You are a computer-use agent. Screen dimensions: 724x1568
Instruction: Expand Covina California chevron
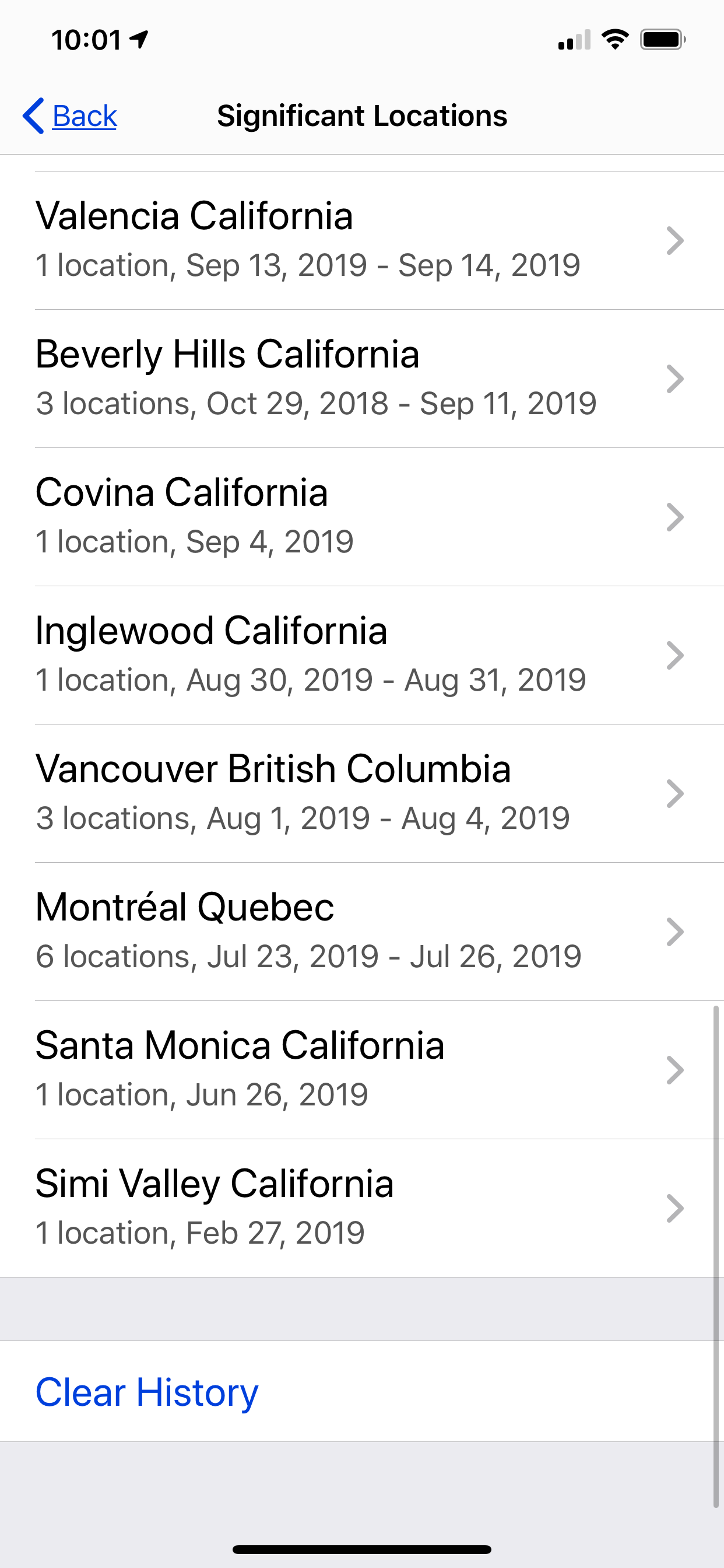(674, 517)
